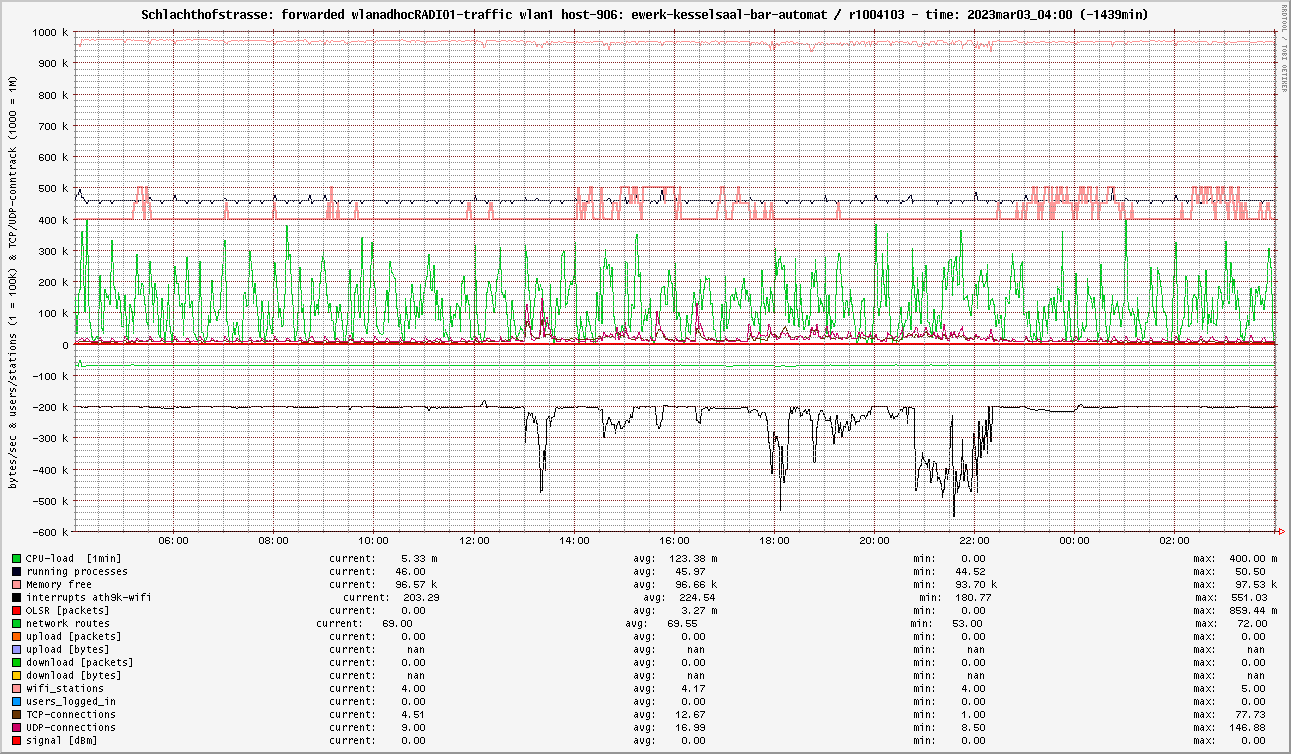Click the OLSR [packets] red legend swatch
This screenshot has width=1291, height=754.
[x=17, y=610]
